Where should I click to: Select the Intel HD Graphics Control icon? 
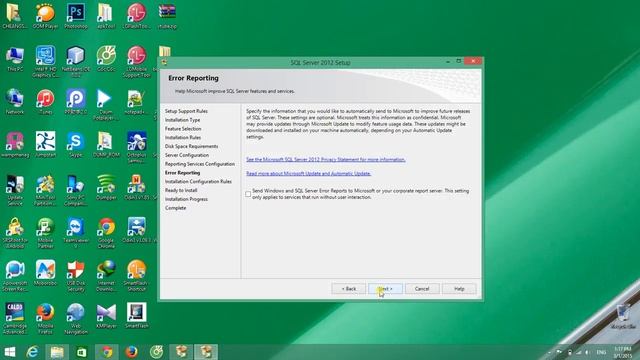45,61
